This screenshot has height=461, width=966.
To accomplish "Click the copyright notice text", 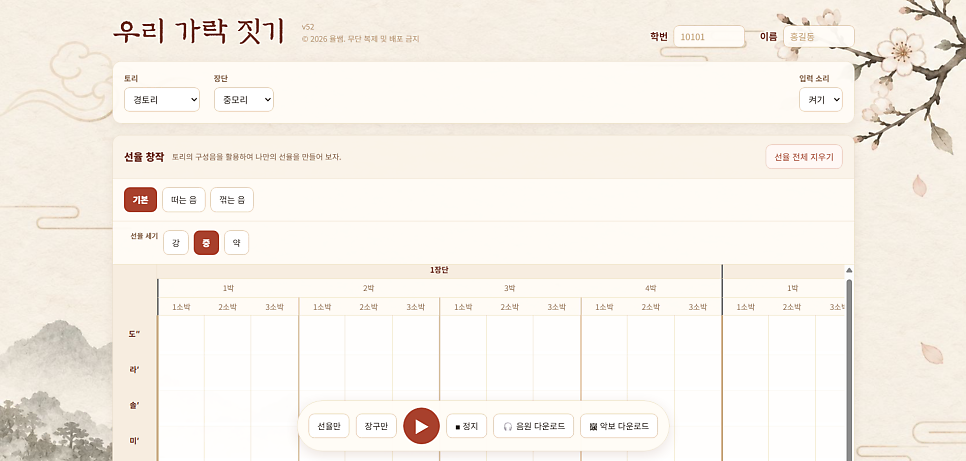I will [x=360, y=39].
